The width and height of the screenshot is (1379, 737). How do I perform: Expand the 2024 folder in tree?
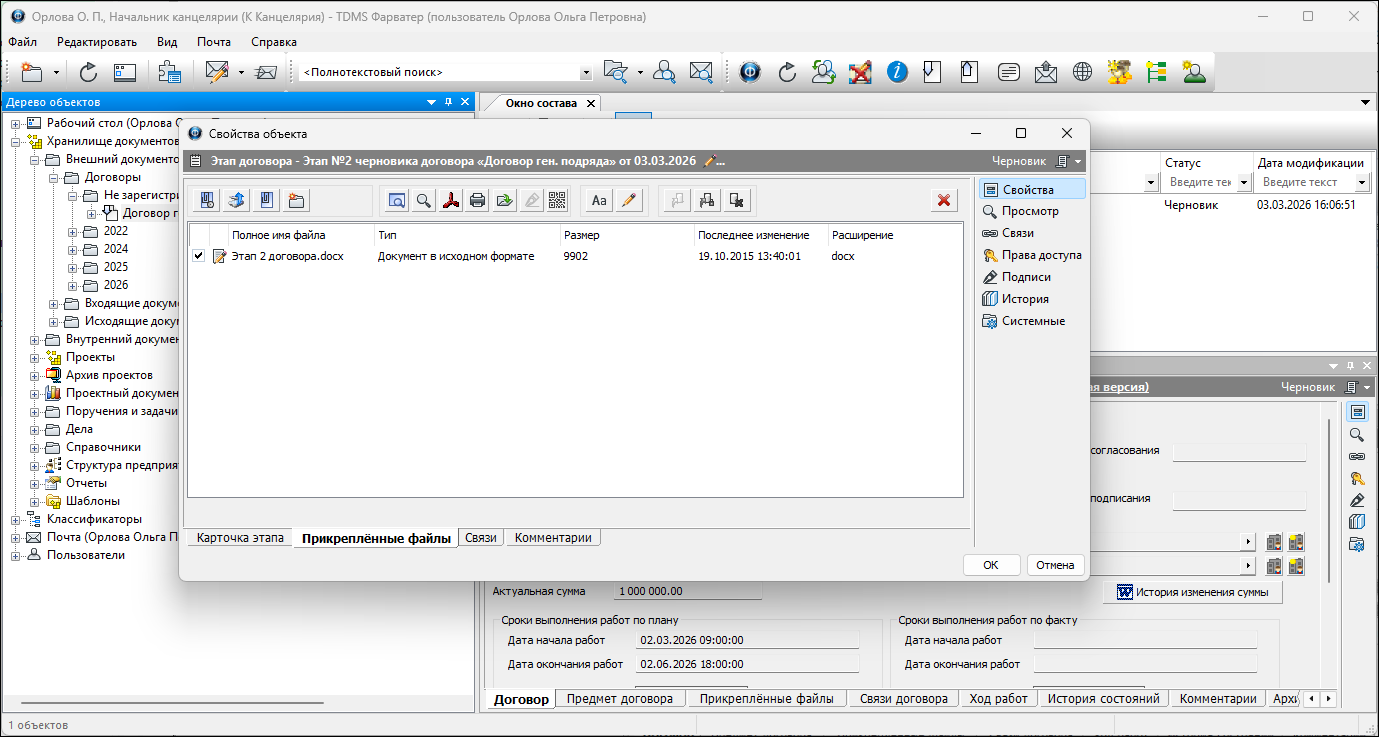pos(73,249)
